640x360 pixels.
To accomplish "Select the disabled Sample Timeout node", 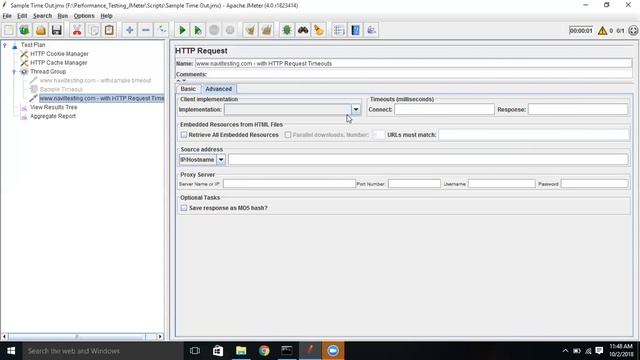I will tap(61, 89).
